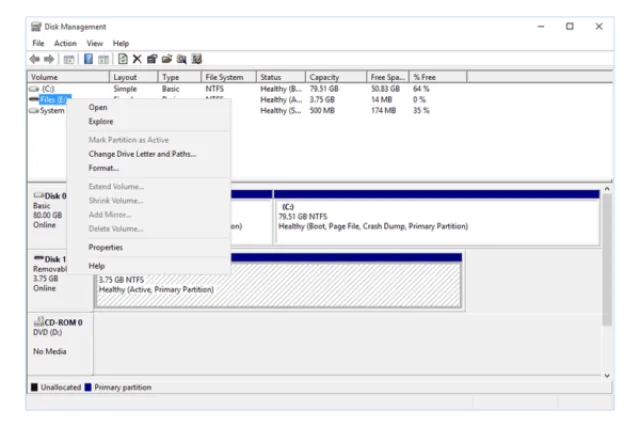
Task: Select Change Drive Letter and Paths...
Action: pos(142,154)
